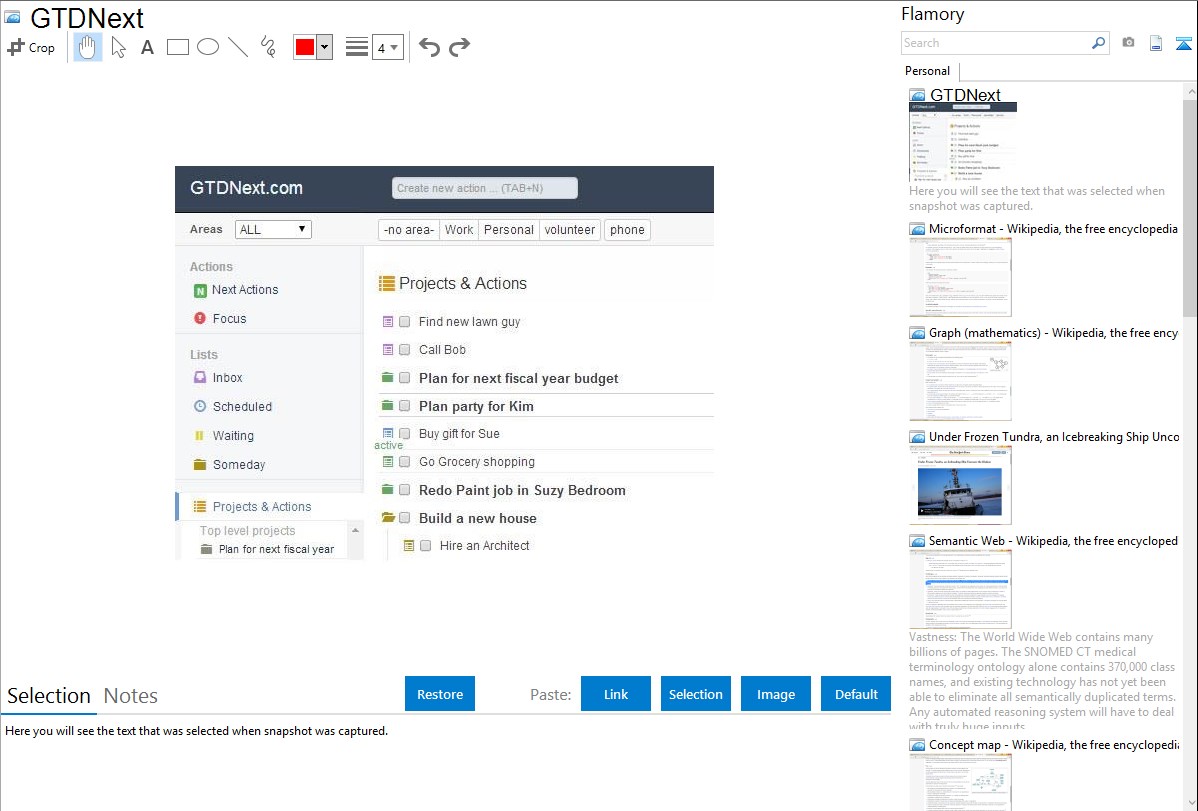Viewport: 1198px width, 811px height.
Task: Click the open folder icon beside Build a new house
Action: tap(388, 517)
